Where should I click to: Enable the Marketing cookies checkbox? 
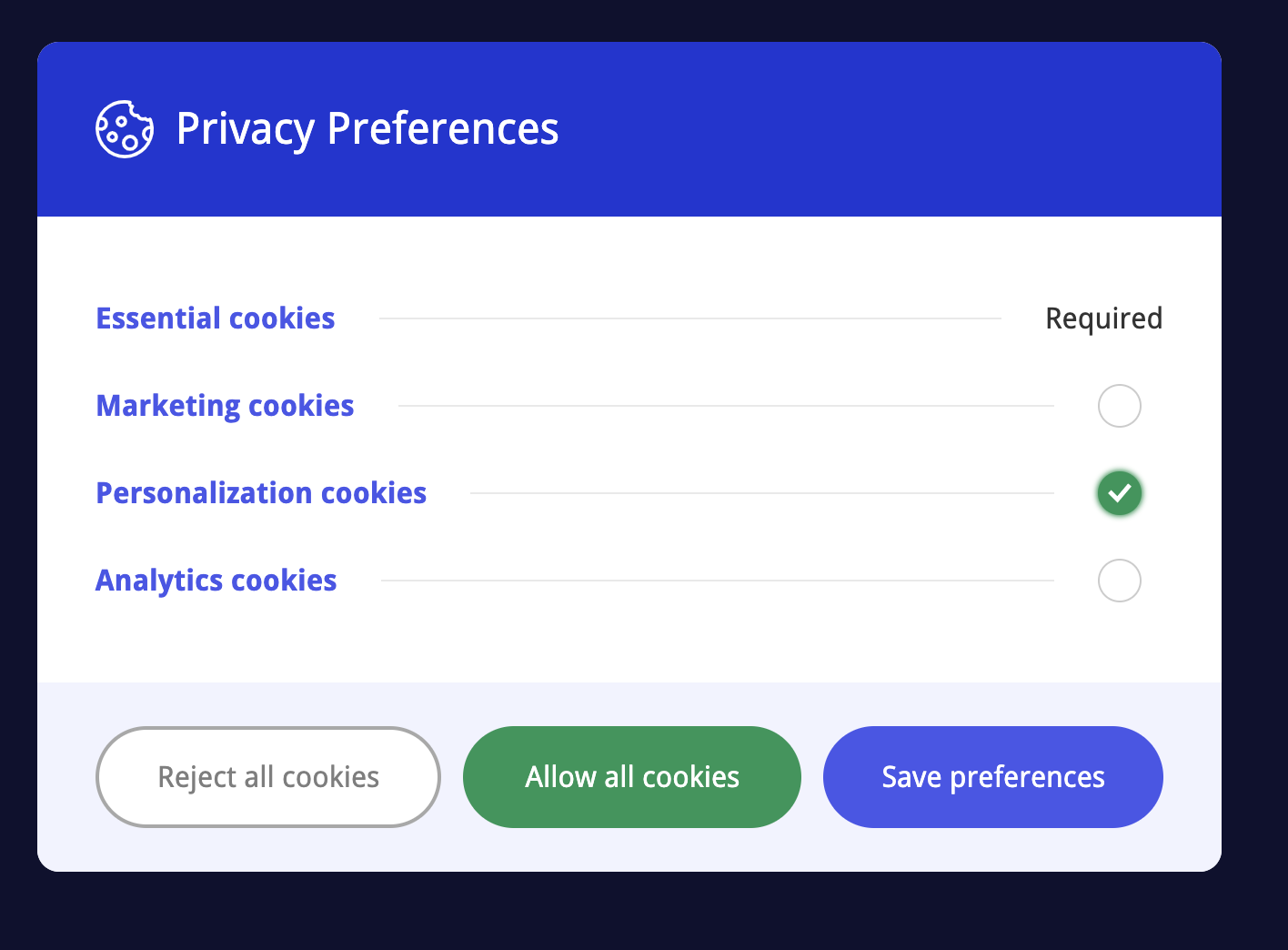pos(1119,406)
